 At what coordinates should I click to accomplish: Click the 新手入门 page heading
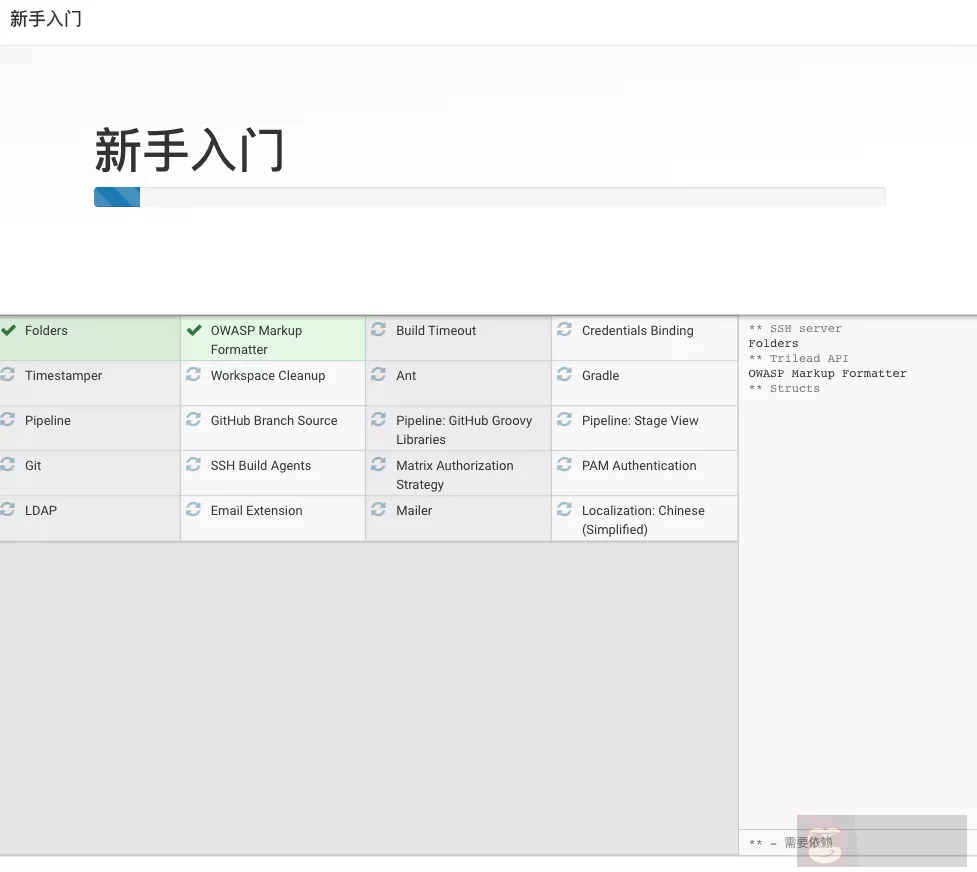[190, 150]
